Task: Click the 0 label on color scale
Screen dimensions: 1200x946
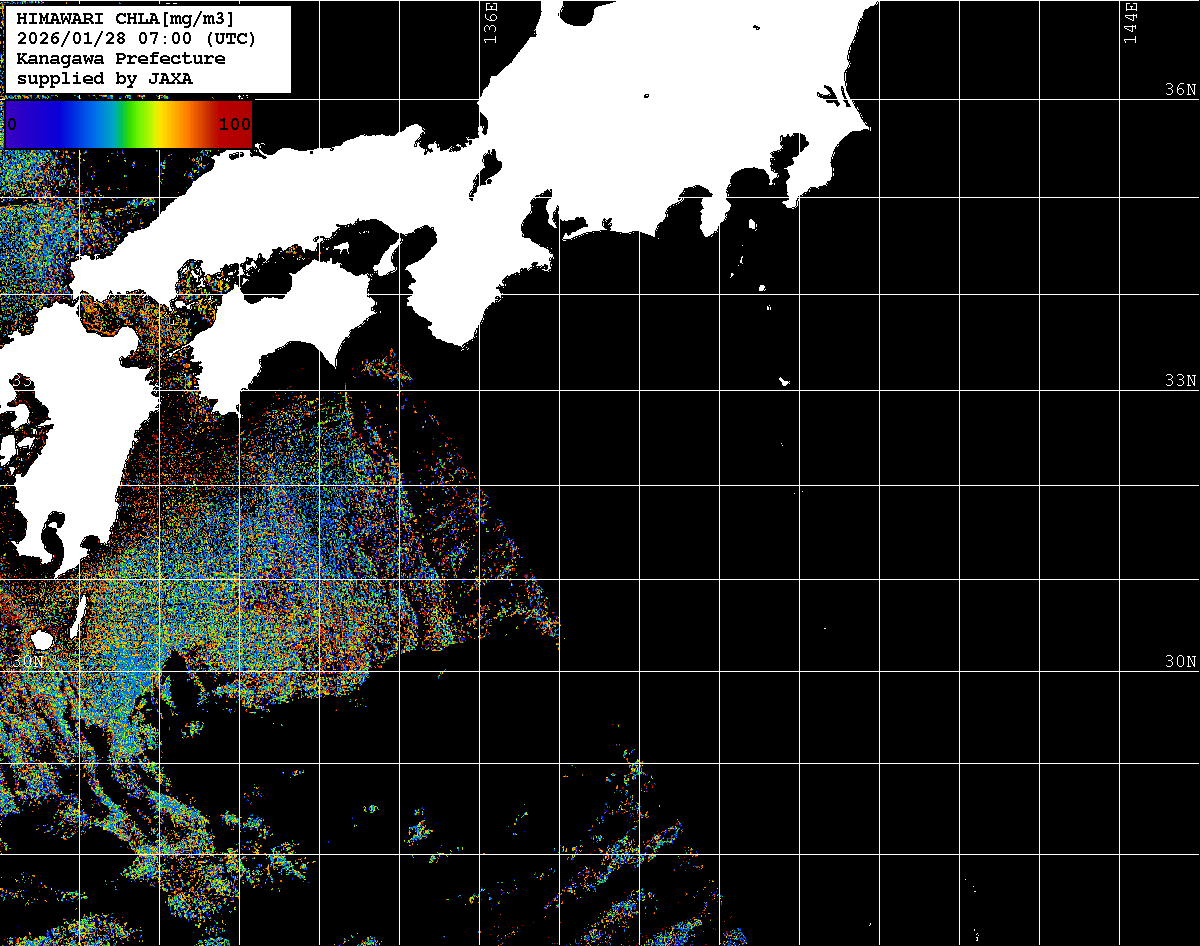Action: click(x=12, y=124)
